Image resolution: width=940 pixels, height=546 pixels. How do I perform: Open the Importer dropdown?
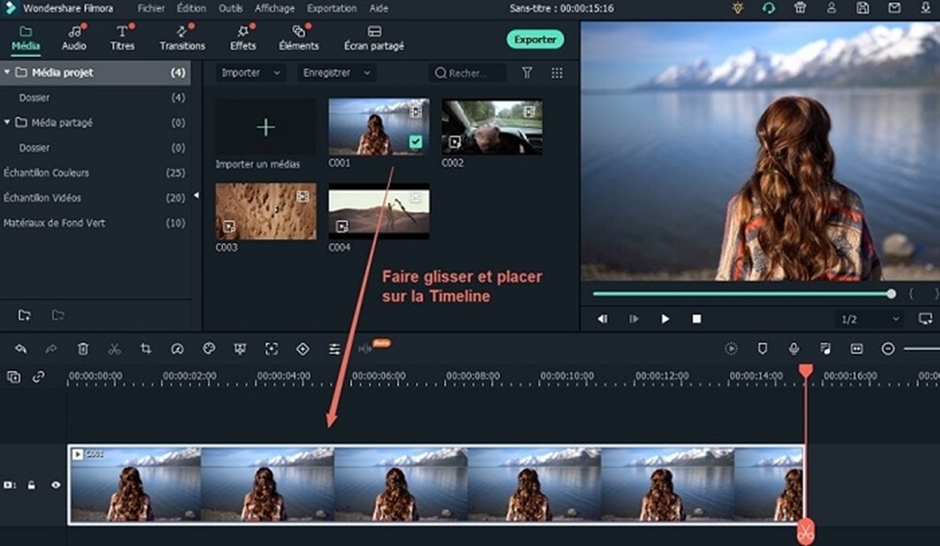coord(250,73)
